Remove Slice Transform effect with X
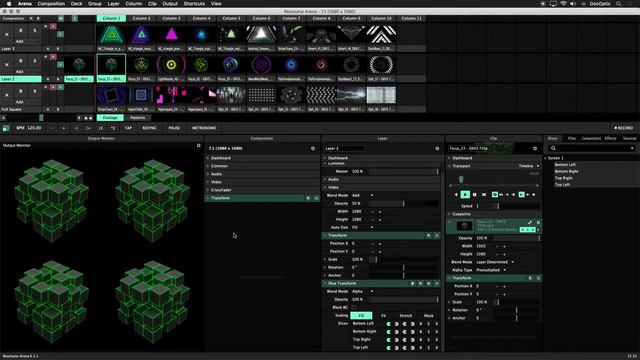Viewport: 640px width, 360px height. pyautogui.click(x=429, y=283)
